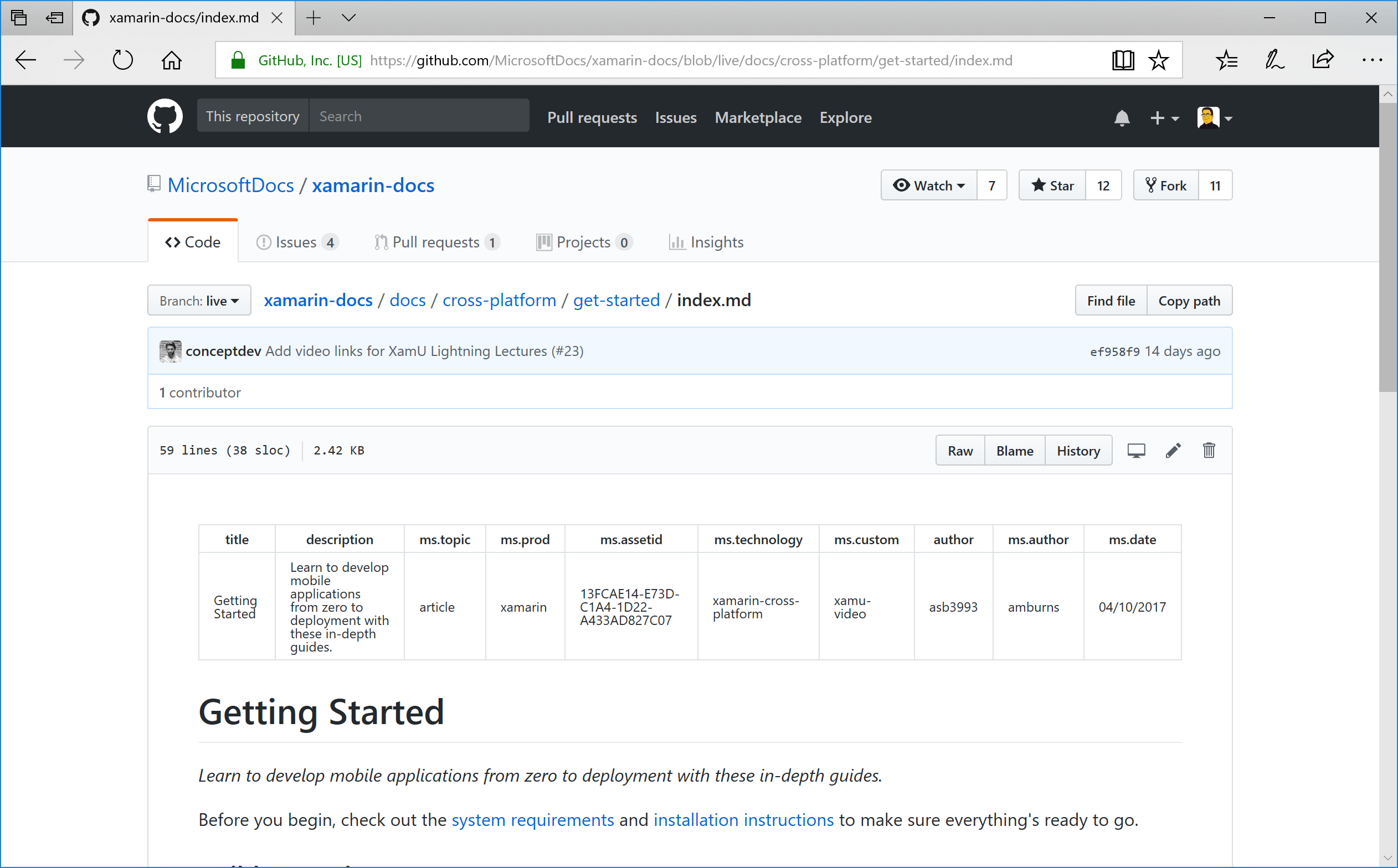Image resolution: width=1398 pixels, height=868 pixels.
Task: Open the notifications bell
Action: click(x=1121, y=118)
